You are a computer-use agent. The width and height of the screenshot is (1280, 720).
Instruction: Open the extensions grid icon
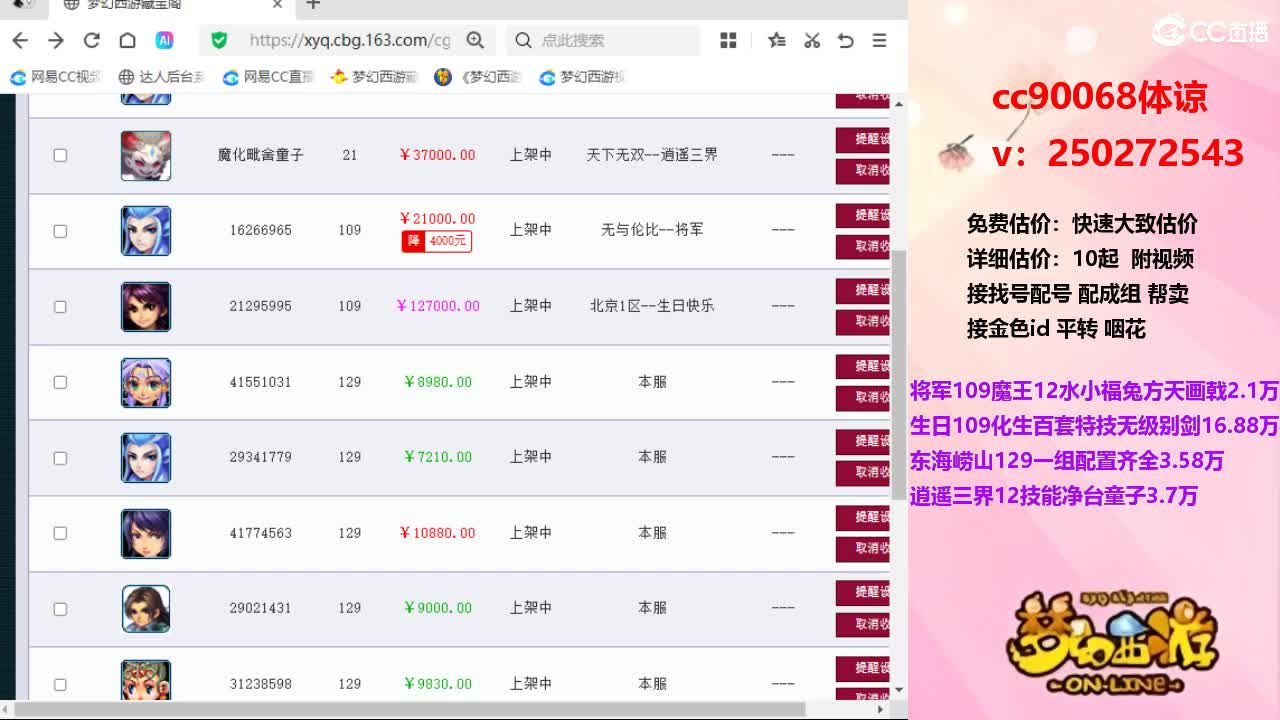click(728, 40)
